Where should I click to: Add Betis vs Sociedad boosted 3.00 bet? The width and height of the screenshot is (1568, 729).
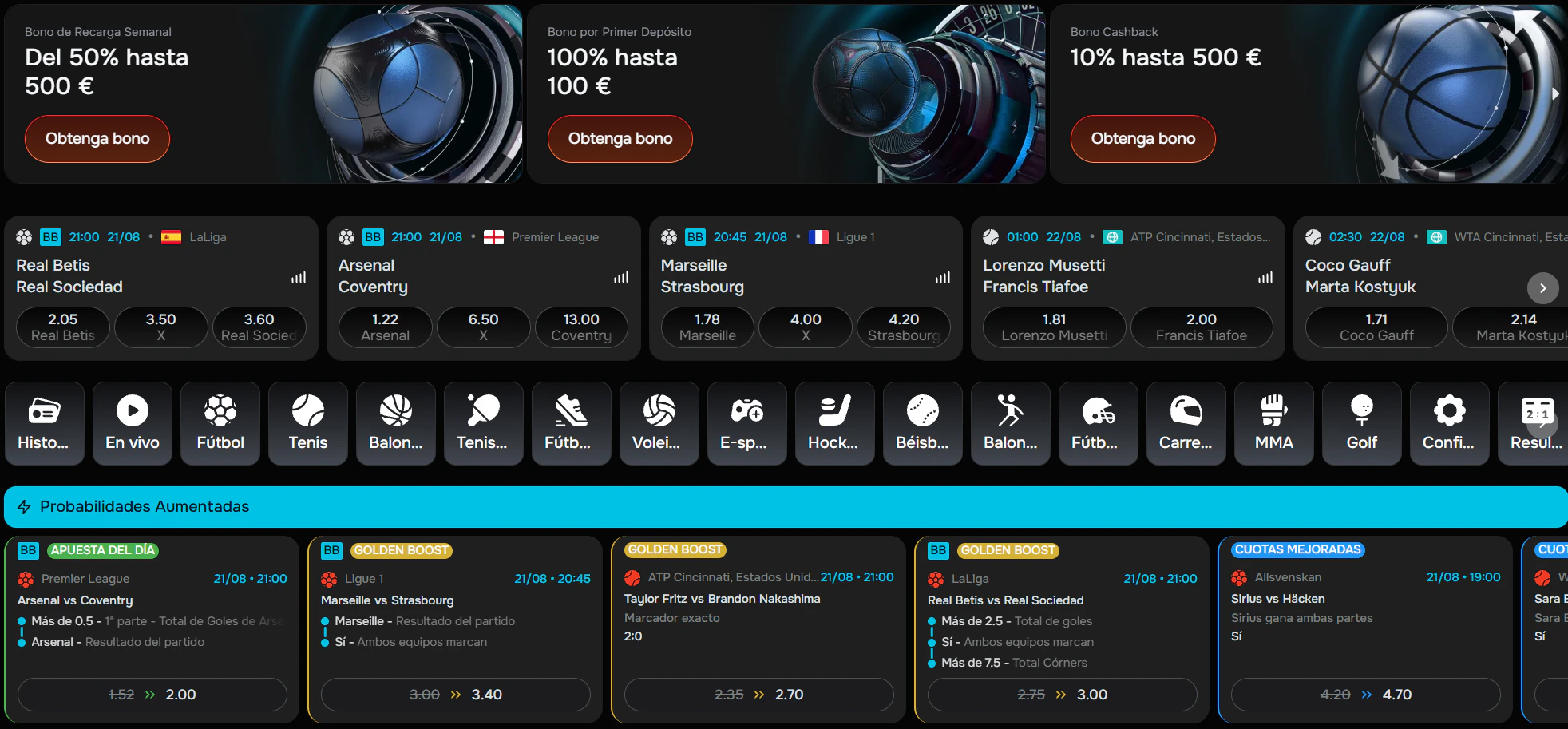pos(1063,695)
